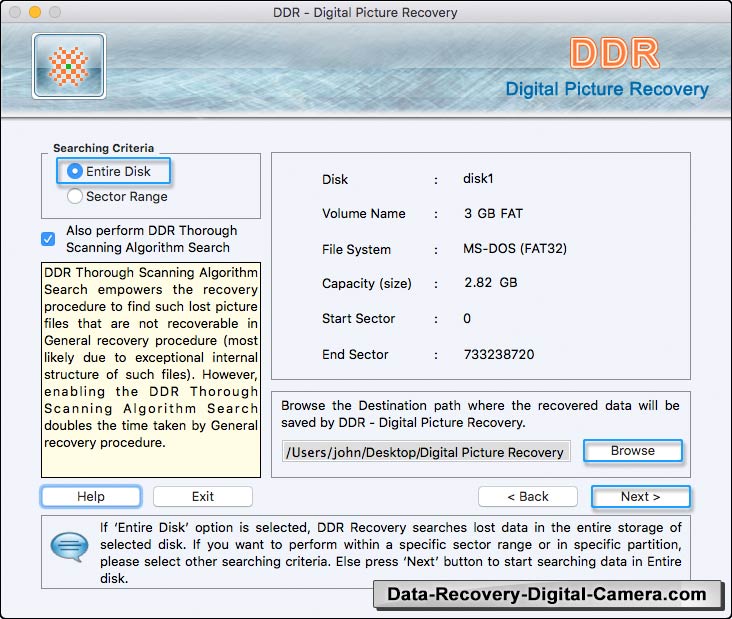
Task: Click the Digital Picture Recovery heading text
Action: click(x=607, y=89)
